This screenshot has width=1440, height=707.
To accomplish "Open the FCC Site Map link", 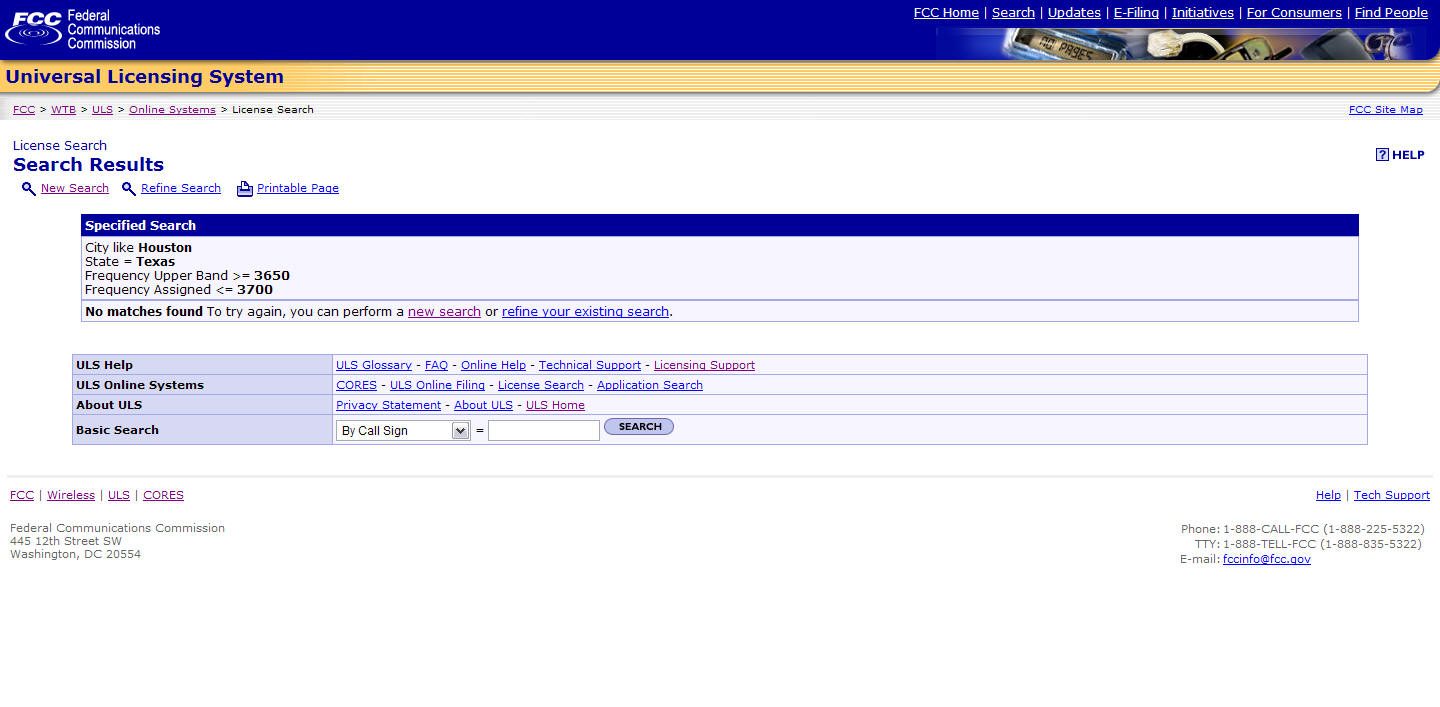I will (1386, 110).
